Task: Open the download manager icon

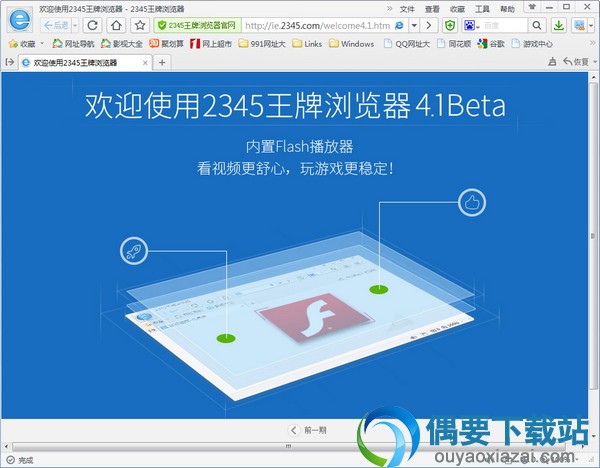Action: (x=559, y=26)
